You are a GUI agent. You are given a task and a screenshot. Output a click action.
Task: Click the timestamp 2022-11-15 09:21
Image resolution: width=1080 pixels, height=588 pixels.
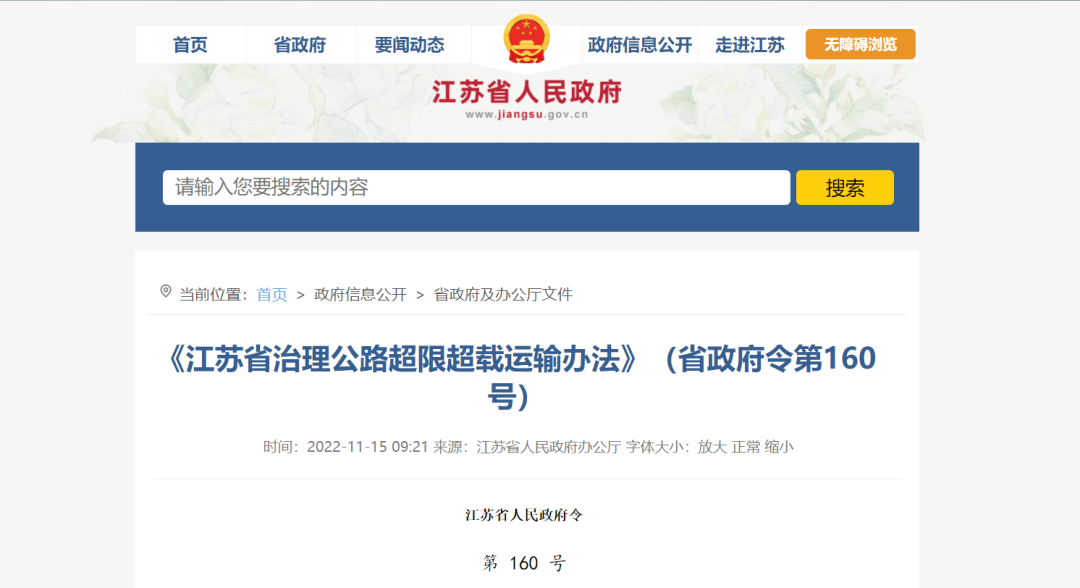(x=367, y=447)
